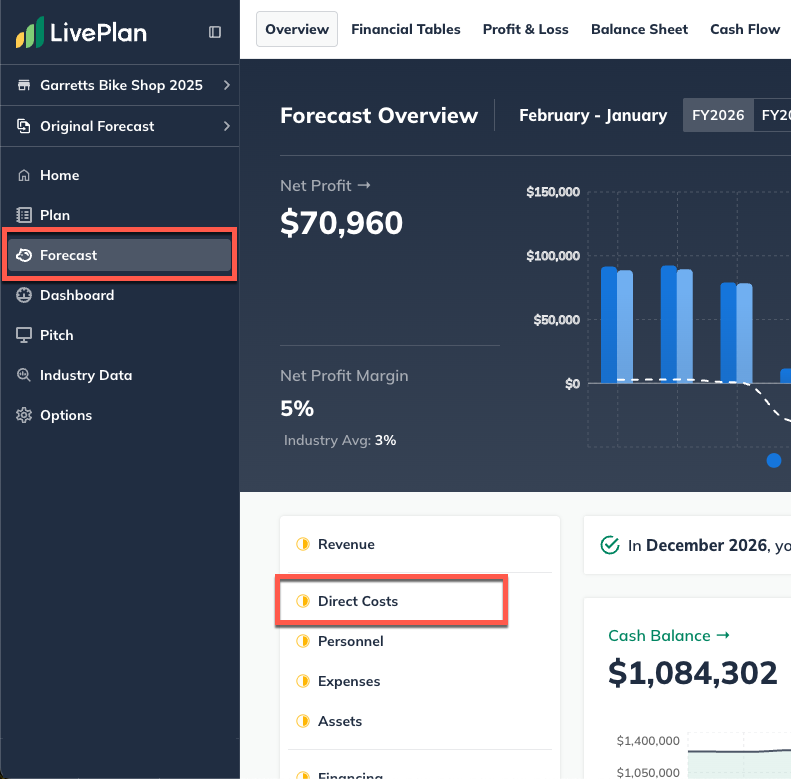Click the Plan document icon
This screenshot has width=791, height=779.
click(24, 215)
